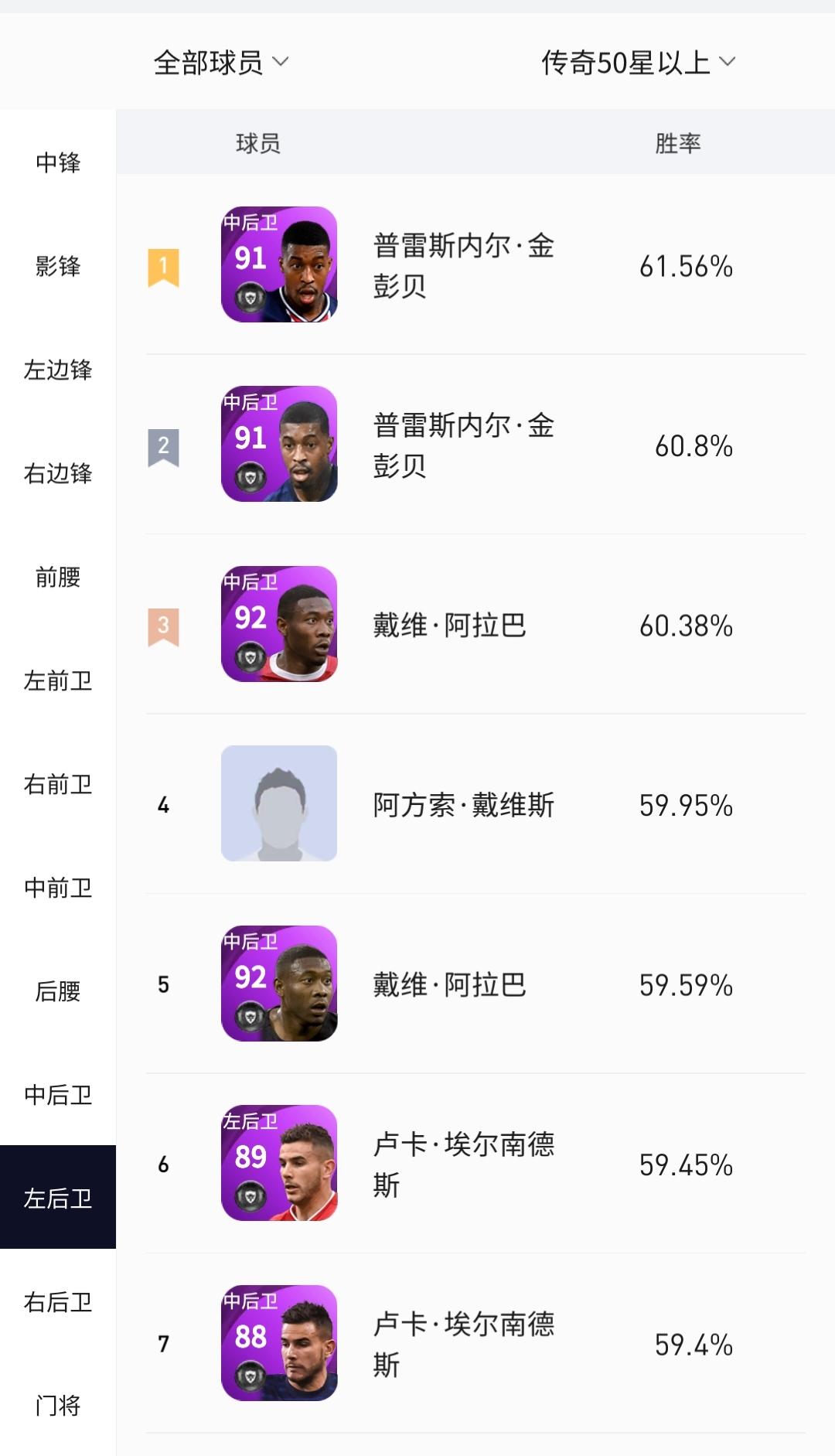Select the 中锋 position tab

point(58,162)
